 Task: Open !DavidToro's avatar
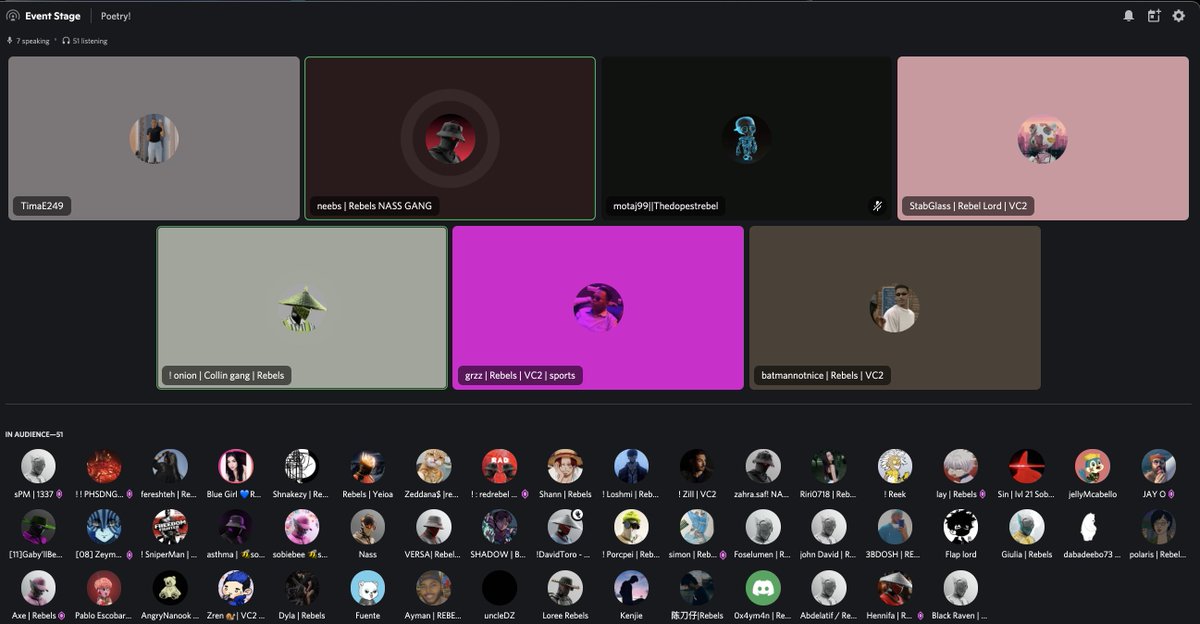point(565,527)
